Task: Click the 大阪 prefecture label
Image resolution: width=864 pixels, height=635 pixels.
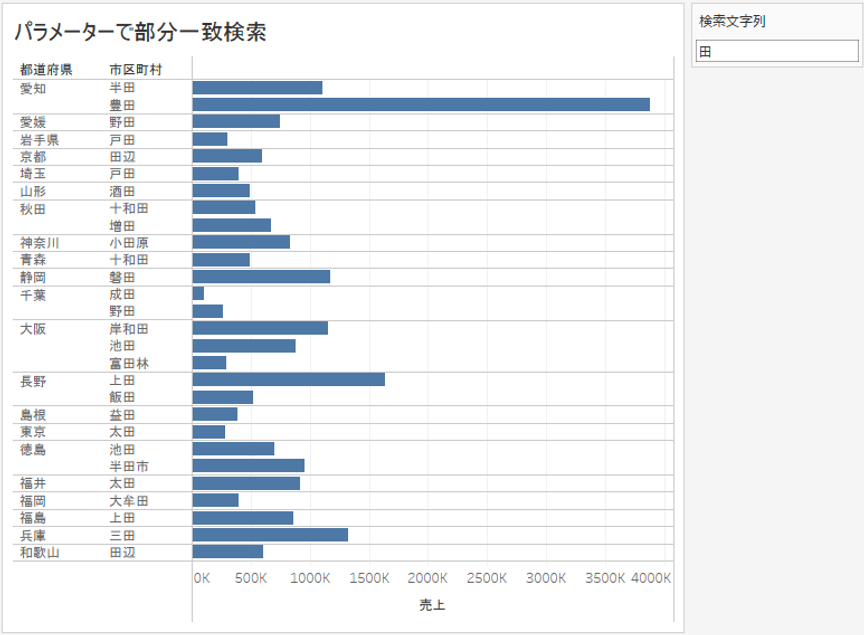Action: click(33, 329)
